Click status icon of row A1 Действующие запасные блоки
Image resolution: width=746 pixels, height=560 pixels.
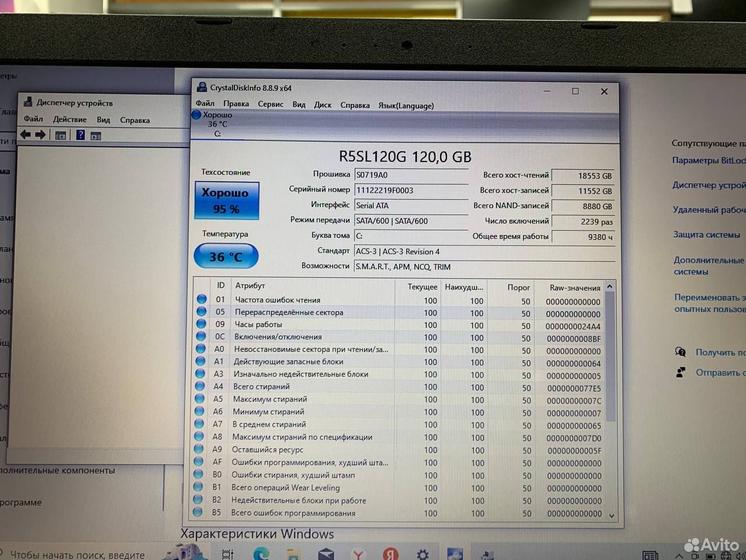tap(200, 361)
